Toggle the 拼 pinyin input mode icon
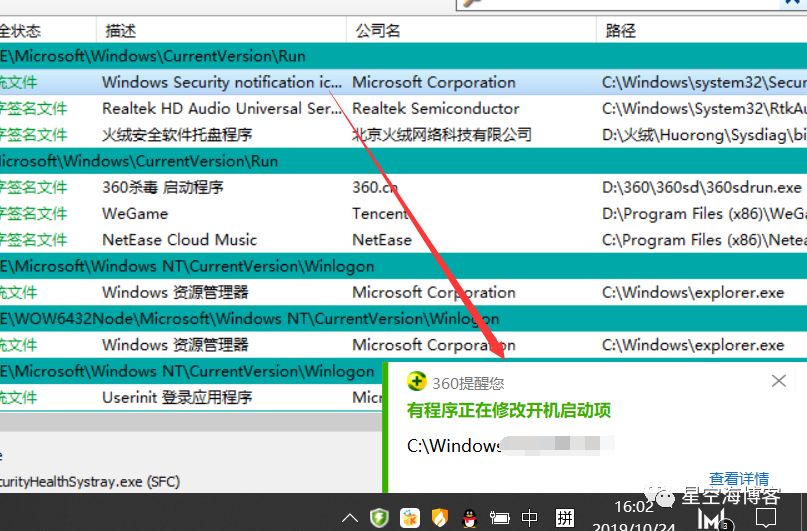This screenshot has height=531, width=807. [x=565, y=517]
